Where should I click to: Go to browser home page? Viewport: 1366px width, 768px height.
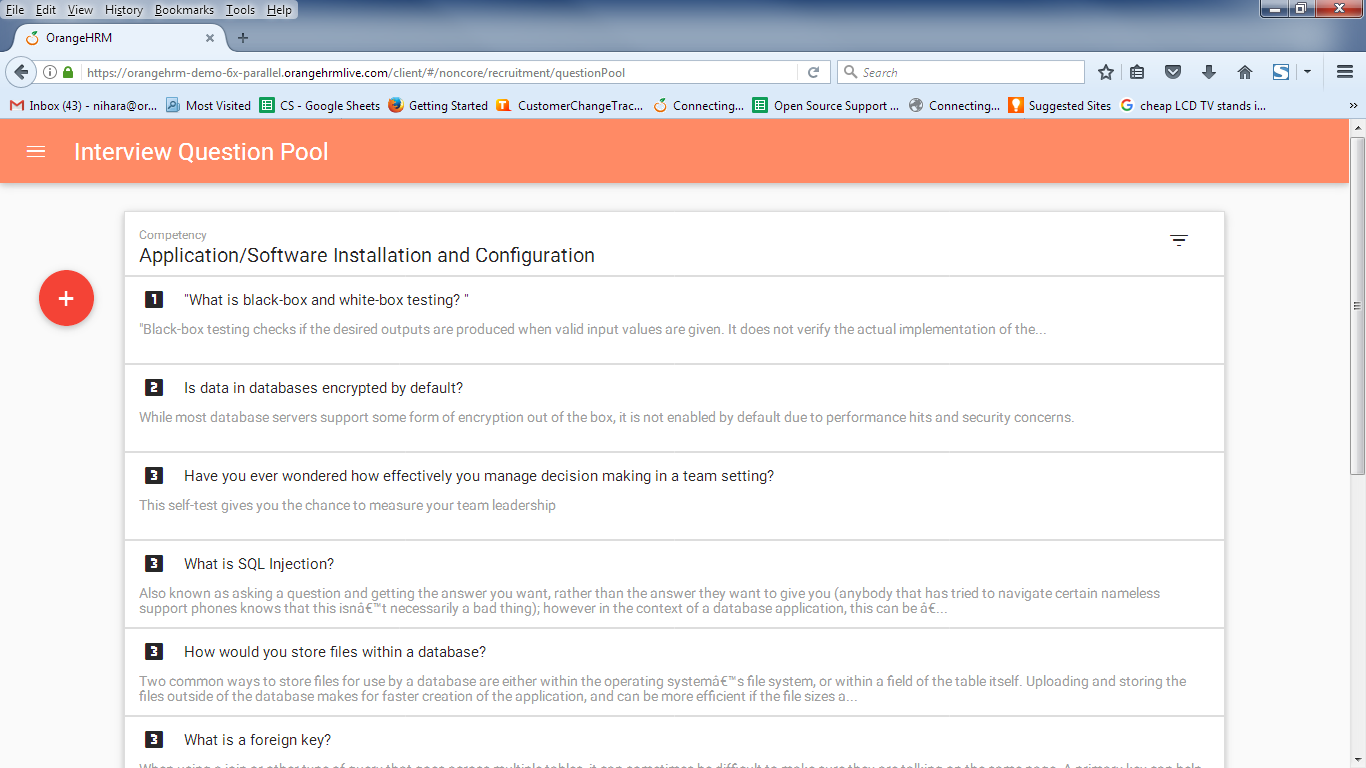tap(1245, 72)
